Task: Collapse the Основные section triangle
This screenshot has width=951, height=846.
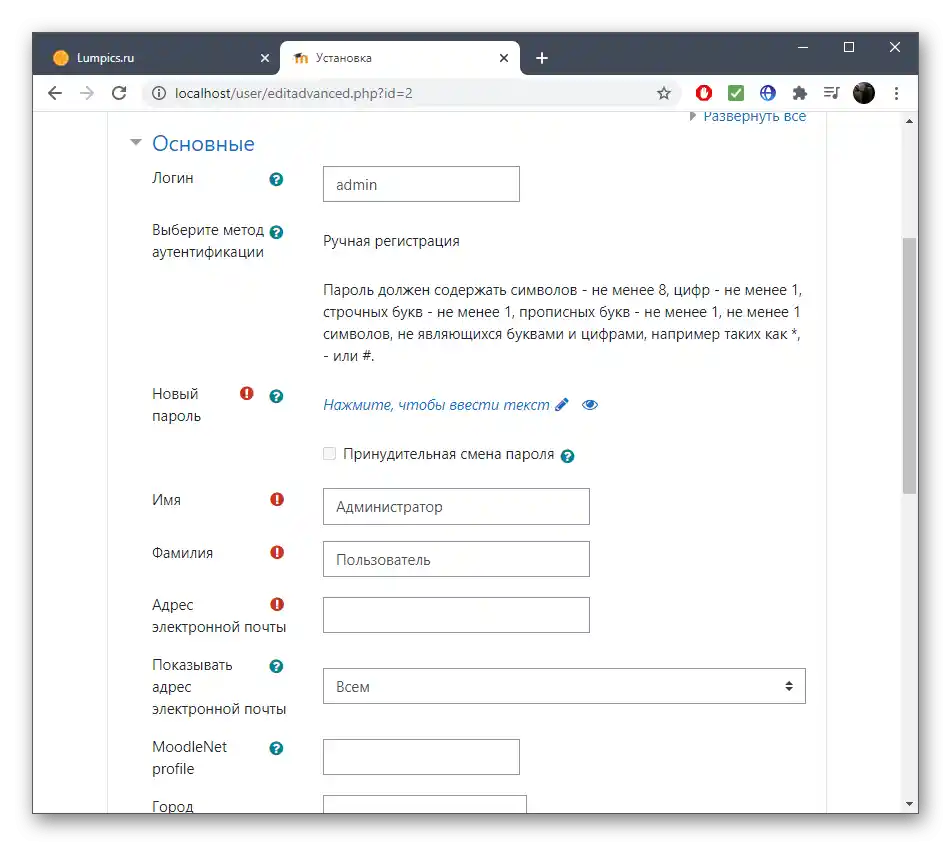Action: [x=136, y=143]
